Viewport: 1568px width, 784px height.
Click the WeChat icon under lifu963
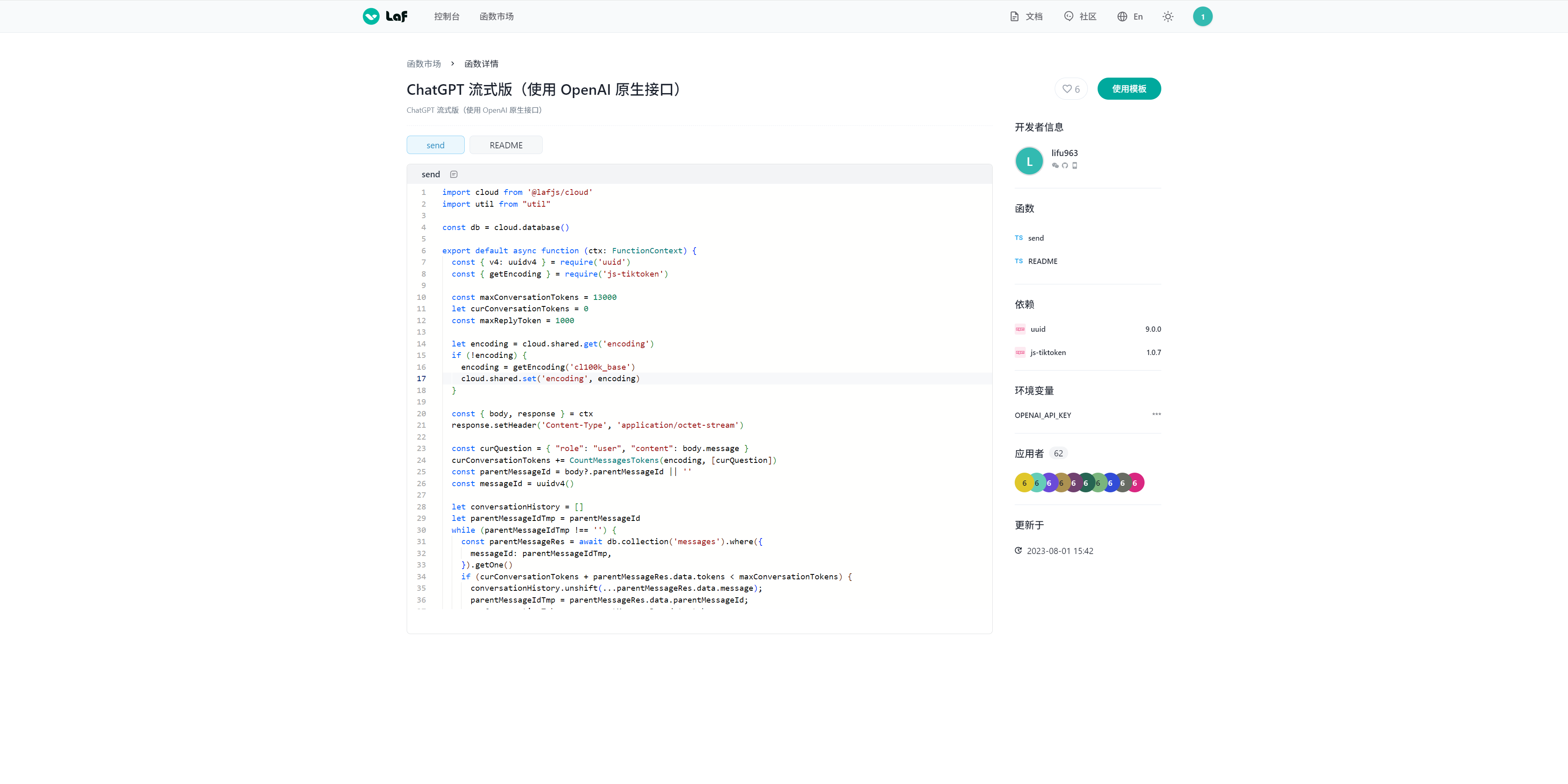[1055, 166]
